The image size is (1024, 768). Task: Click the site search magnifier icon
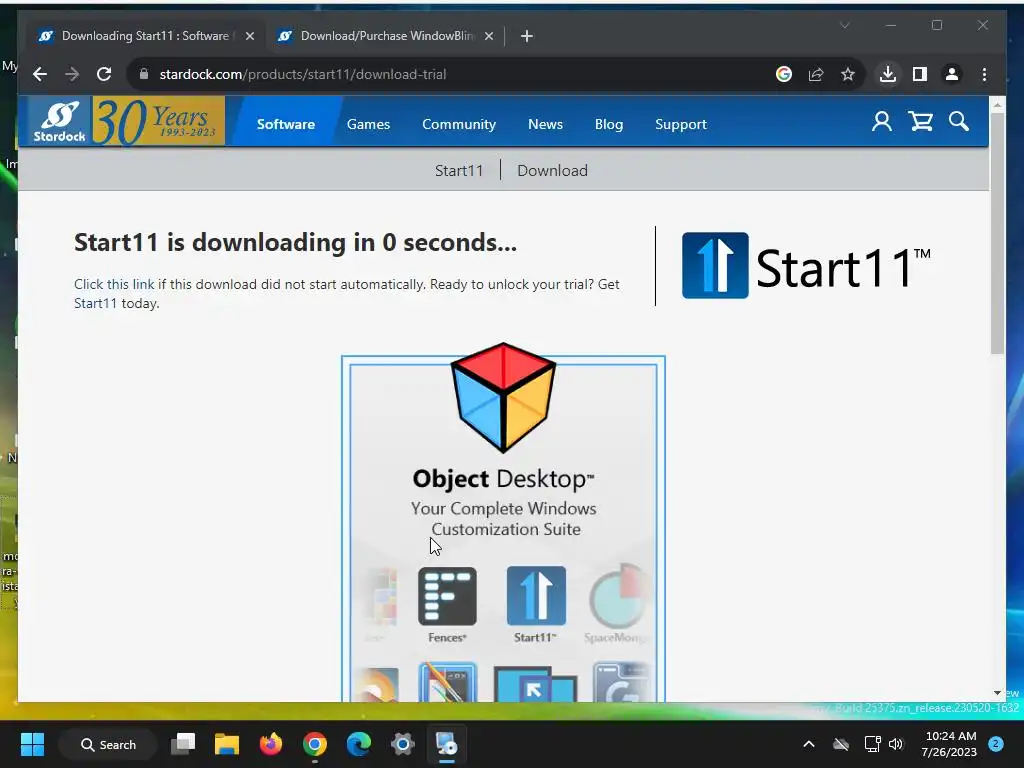[959, 121]
